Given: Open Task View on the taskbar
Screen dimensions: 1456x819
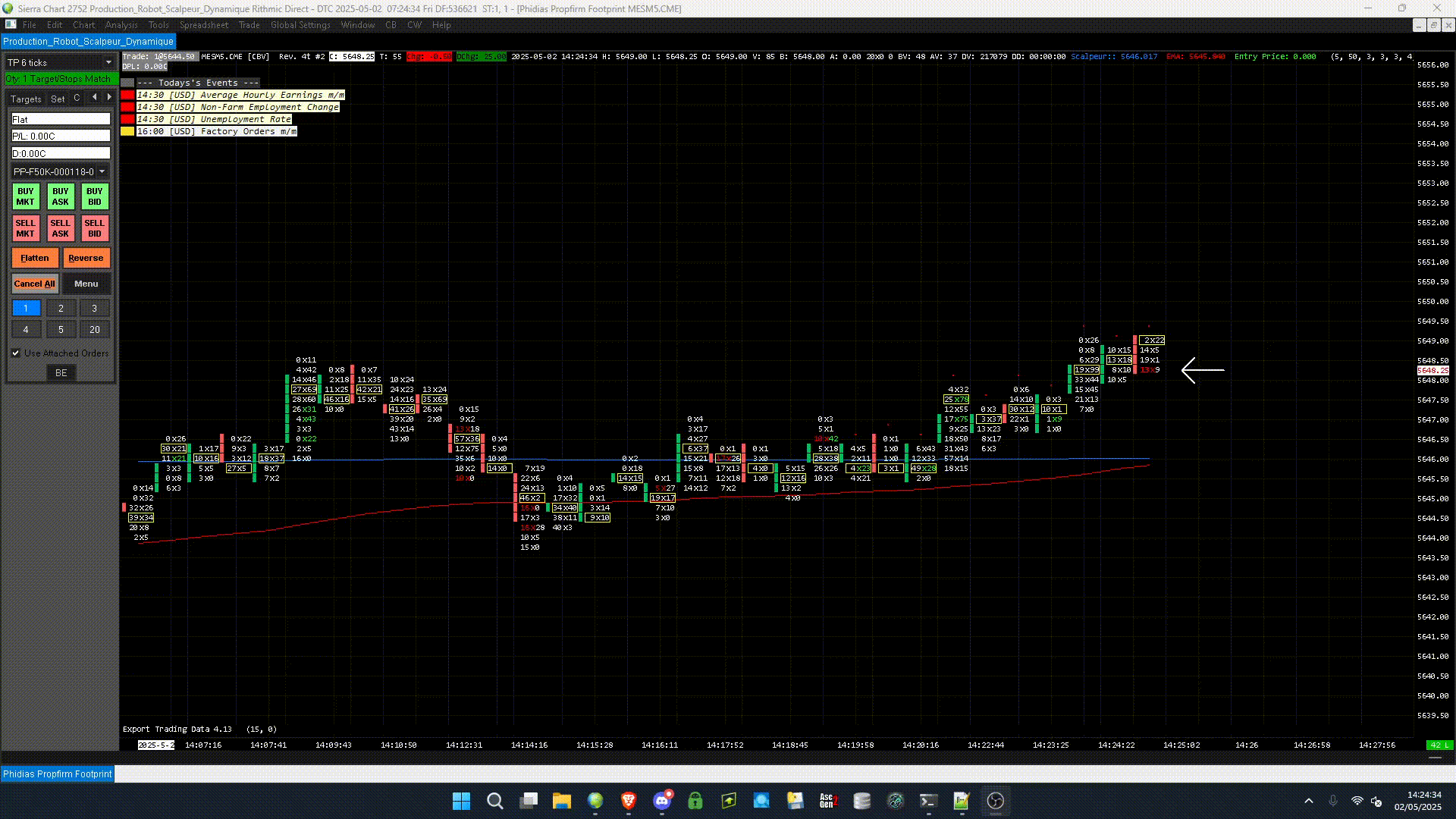Looking at the screenshot, I should point(529,801).
